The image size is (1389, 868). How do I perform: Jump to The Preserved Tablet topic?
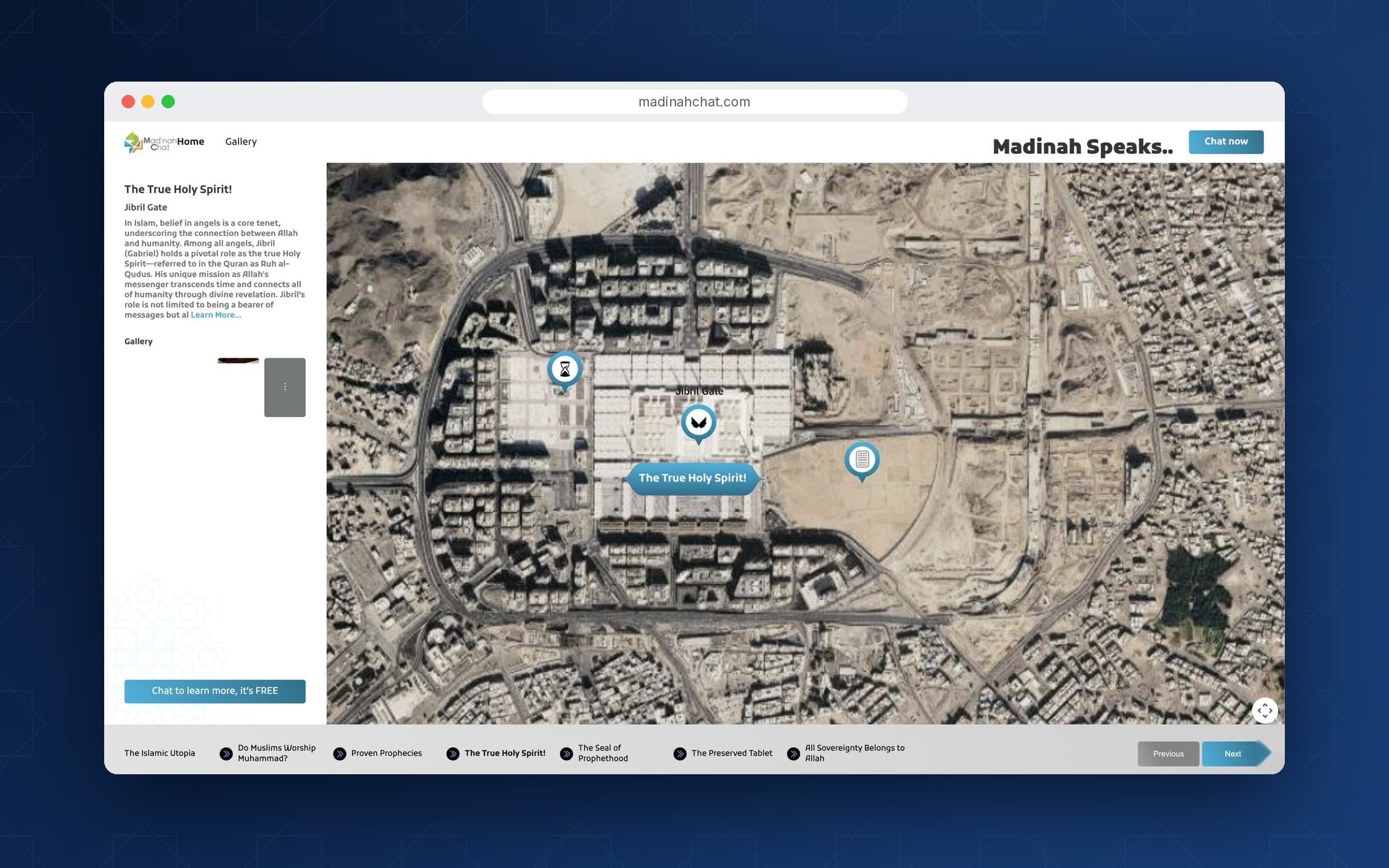pyautogui.click(x=732, y=753)
